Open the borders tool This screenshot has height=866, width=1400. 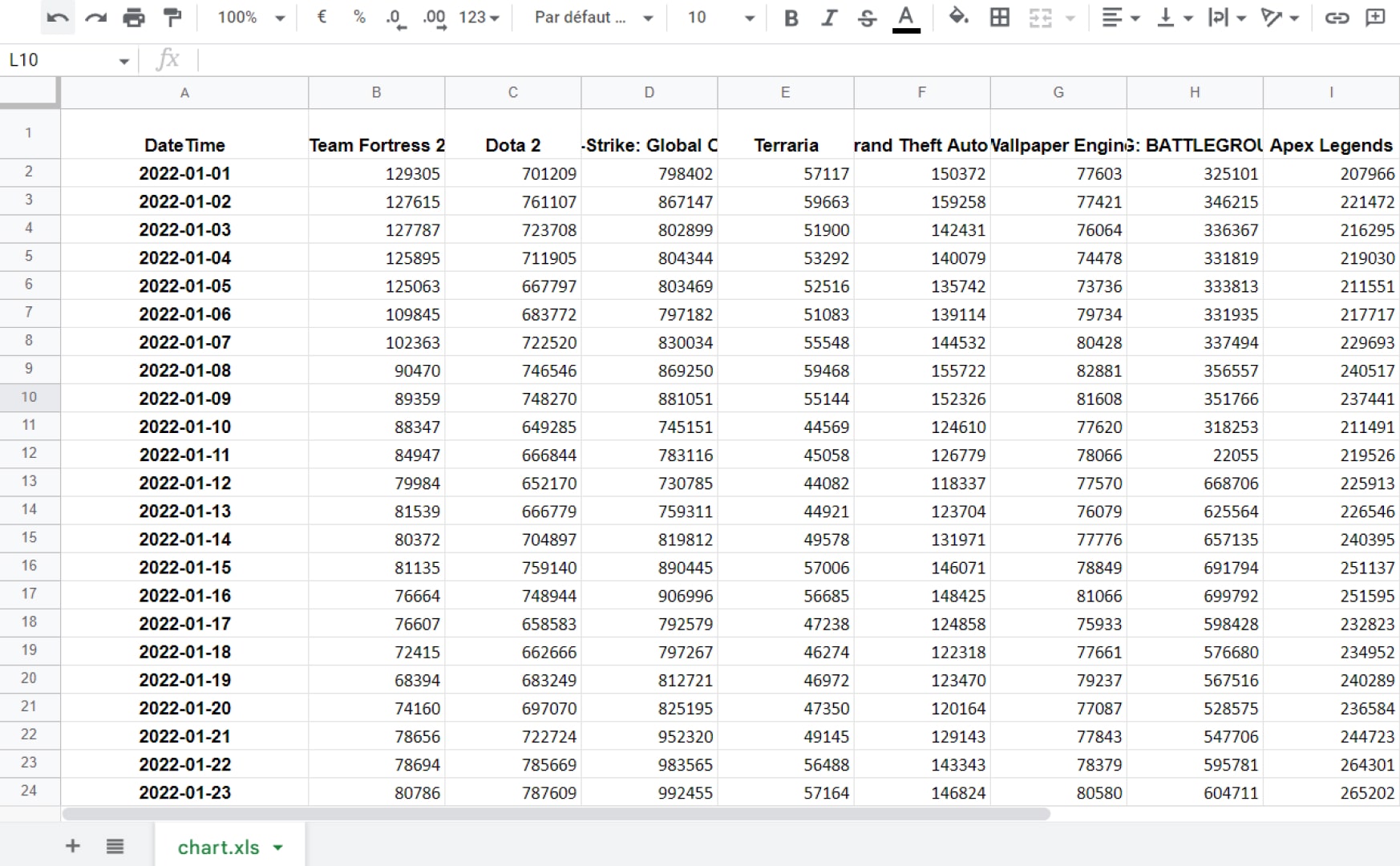1000,18
